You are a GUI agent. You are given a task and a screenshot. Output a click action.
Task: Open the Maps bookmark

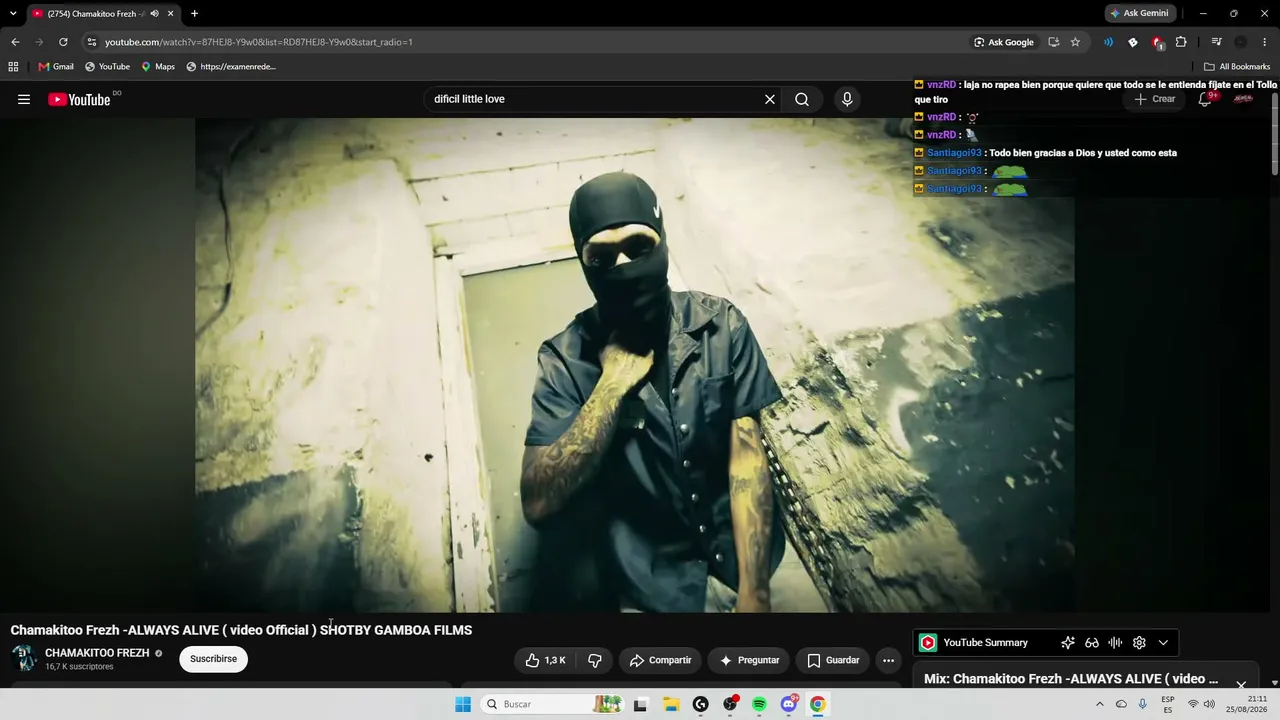point(158,67)
